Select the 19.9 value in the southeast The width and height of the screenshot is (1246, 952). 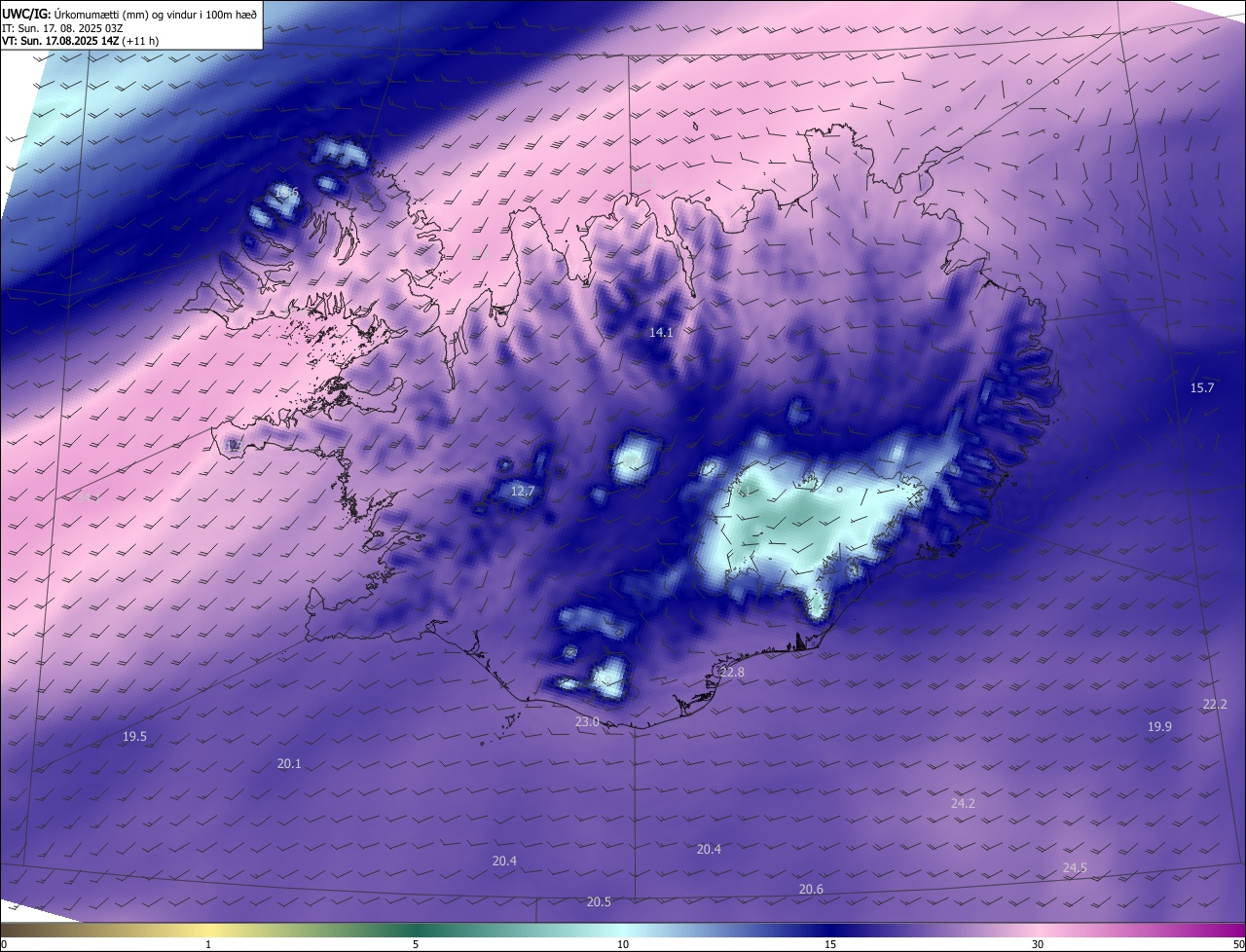(1159, 727)
